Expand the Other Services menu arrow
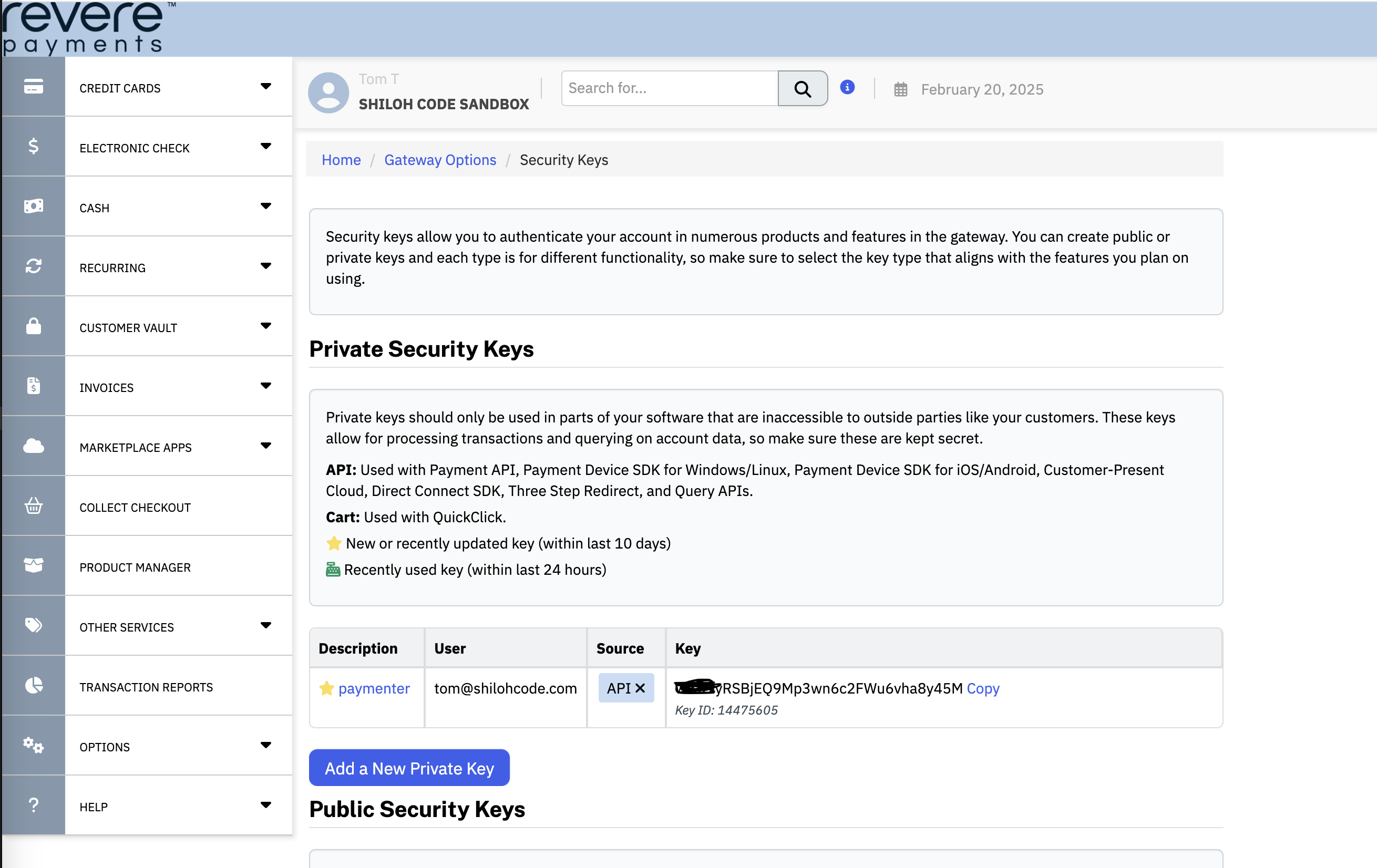Image resolution: width=1377 pixels, height=868 pixels. pyautogui.click(x=266, y=626)
